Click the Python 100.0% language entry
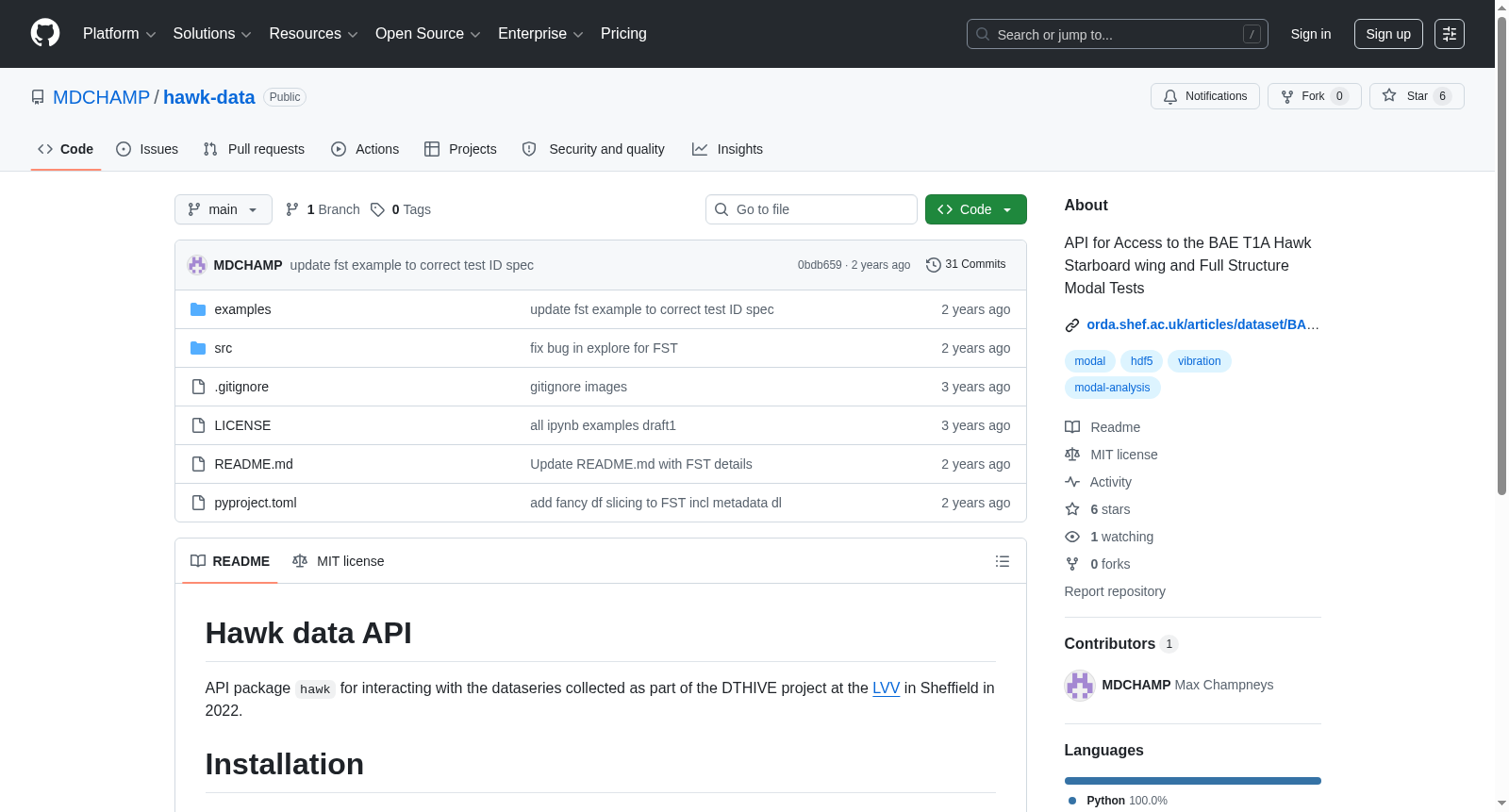The image size is (1509, 812). pos(1119,801)
